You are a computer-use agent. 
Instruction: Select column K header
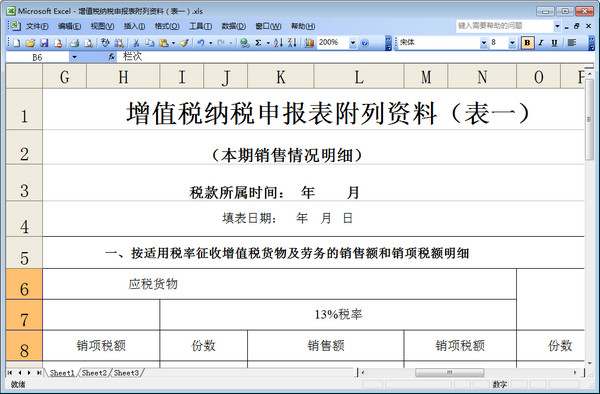pyautogui.click(x=281, y=77)
